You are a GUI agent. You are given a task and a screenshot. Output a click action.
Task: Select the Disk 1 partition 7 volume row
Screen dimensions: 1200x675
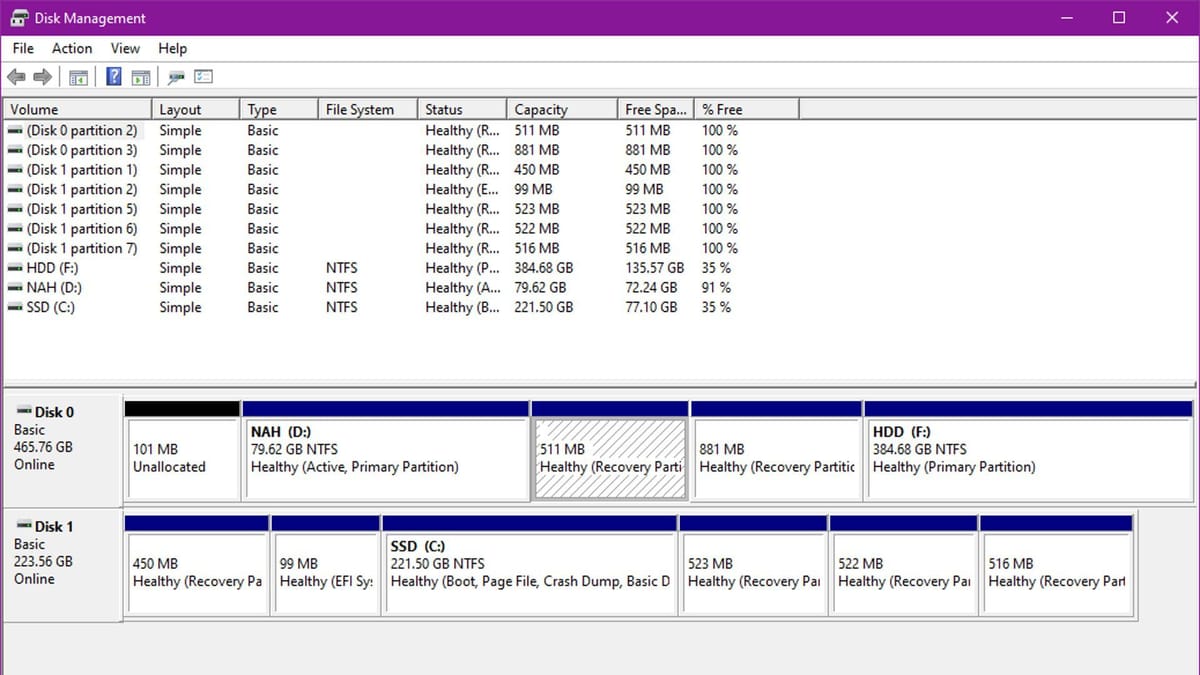pyautogui.click(x=77, y=248)
